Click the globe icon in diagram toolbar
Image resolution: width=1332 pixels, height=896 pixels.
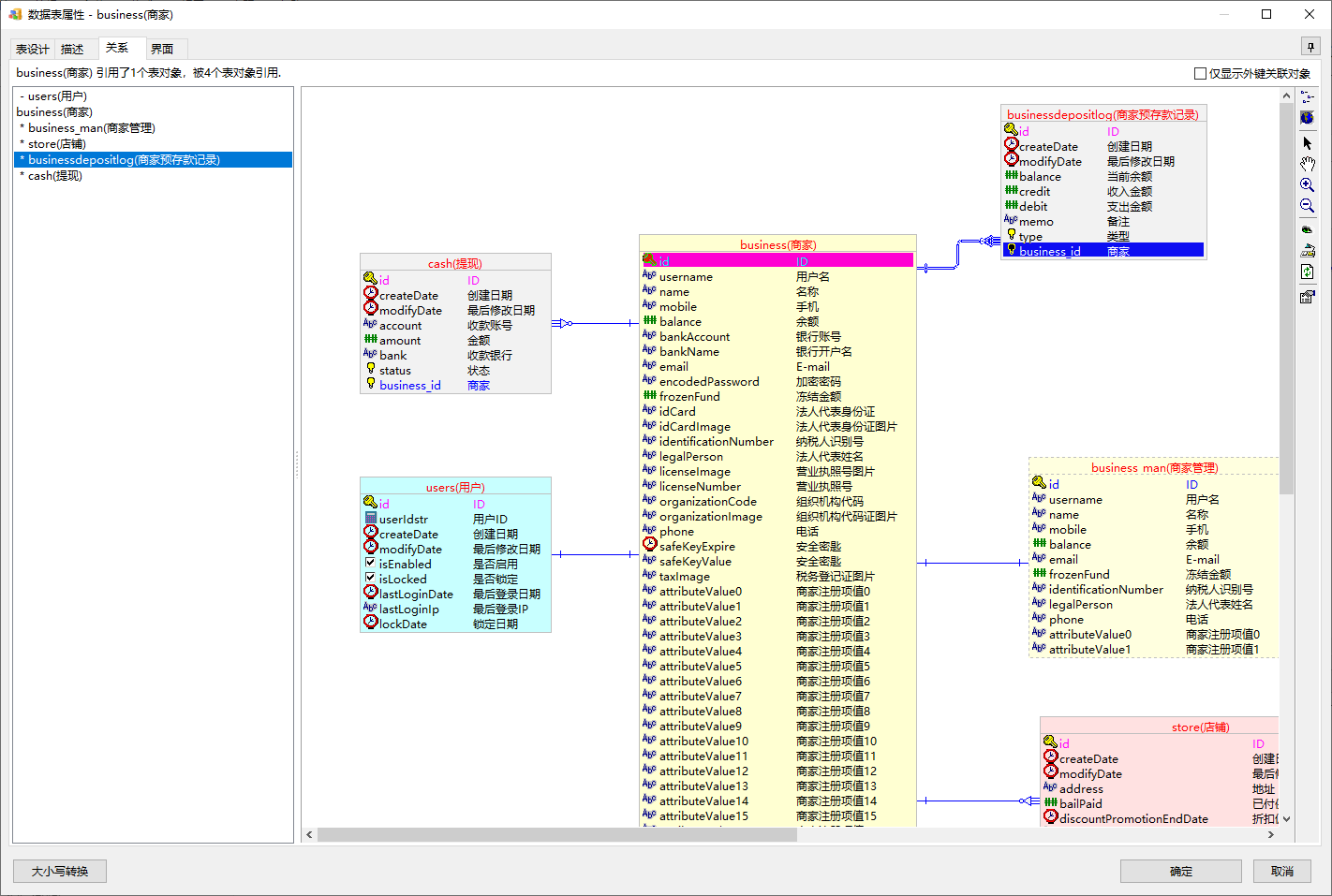click(1308, 118)
